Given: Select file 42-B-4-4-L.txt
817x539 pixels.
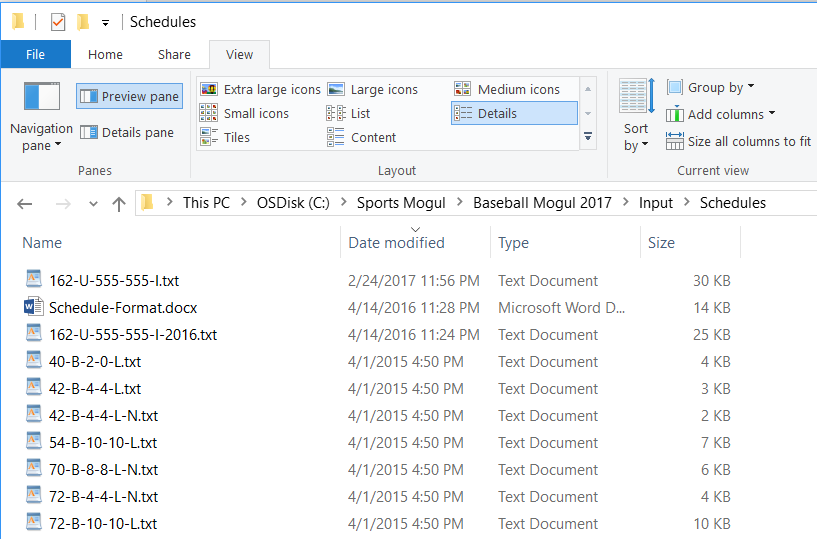Looking at the screenshot, I should (95, 389).
